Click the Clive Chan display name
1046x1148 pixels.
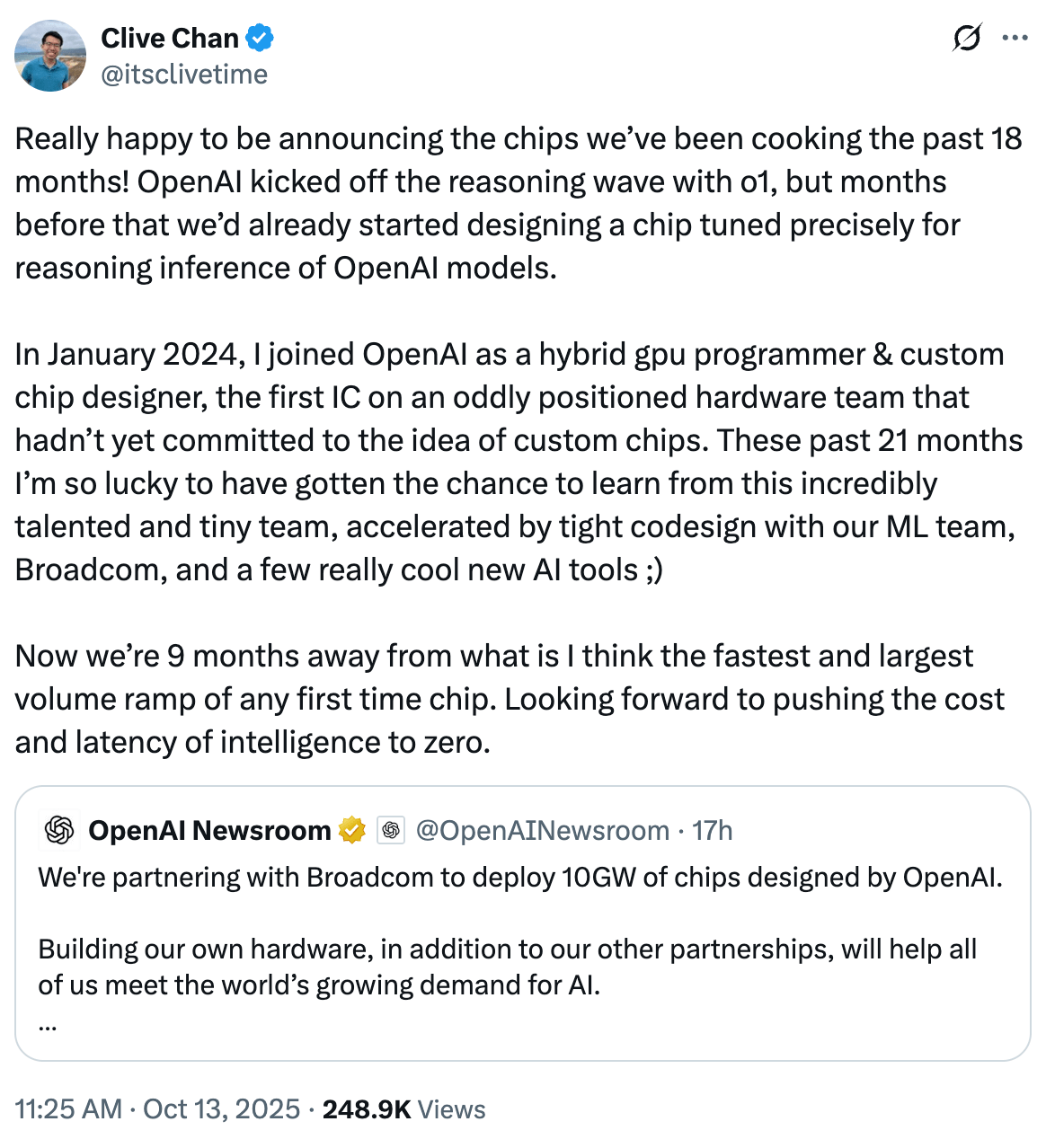click(x=170, y=38)
